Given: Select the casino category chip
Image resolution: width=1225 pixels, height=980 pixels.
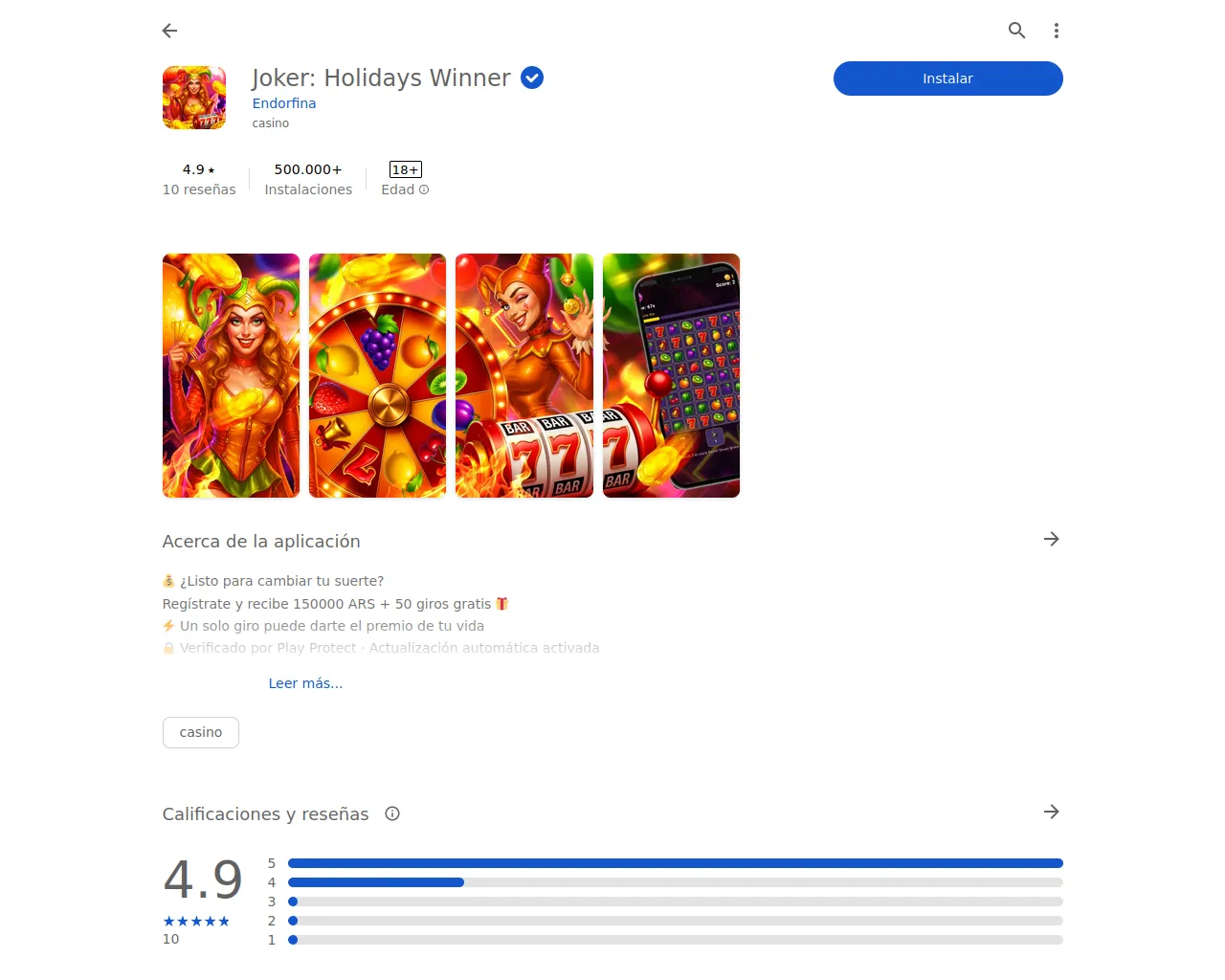Looking at the screenshot, I should tap(201, 732).
